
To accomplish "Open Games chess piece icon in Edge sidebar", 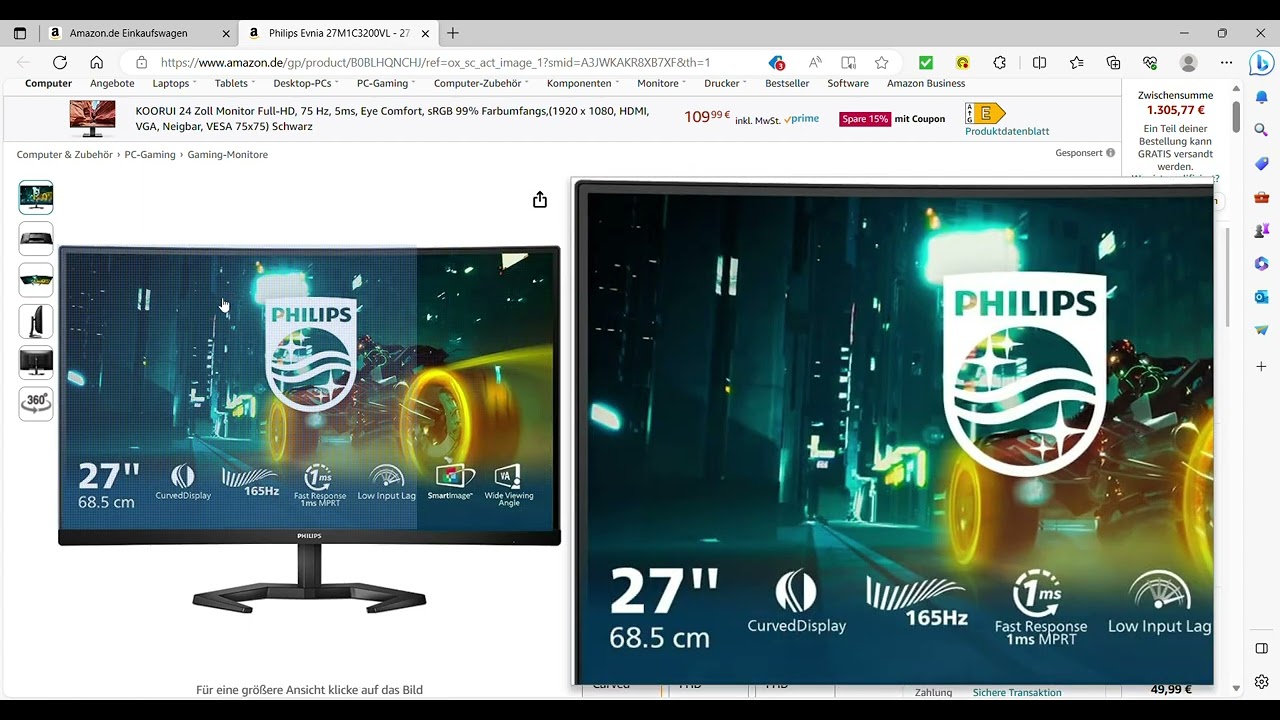I will pyautogui.click(x=1262, y=230).
